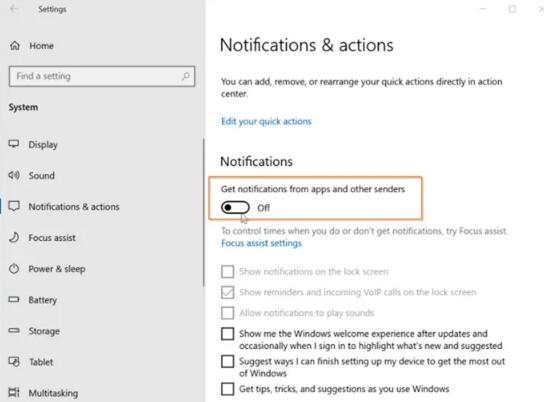Toggle Get notifications from apps switch
The width and height of the screenshot is (544, 402).
[235, 207]
